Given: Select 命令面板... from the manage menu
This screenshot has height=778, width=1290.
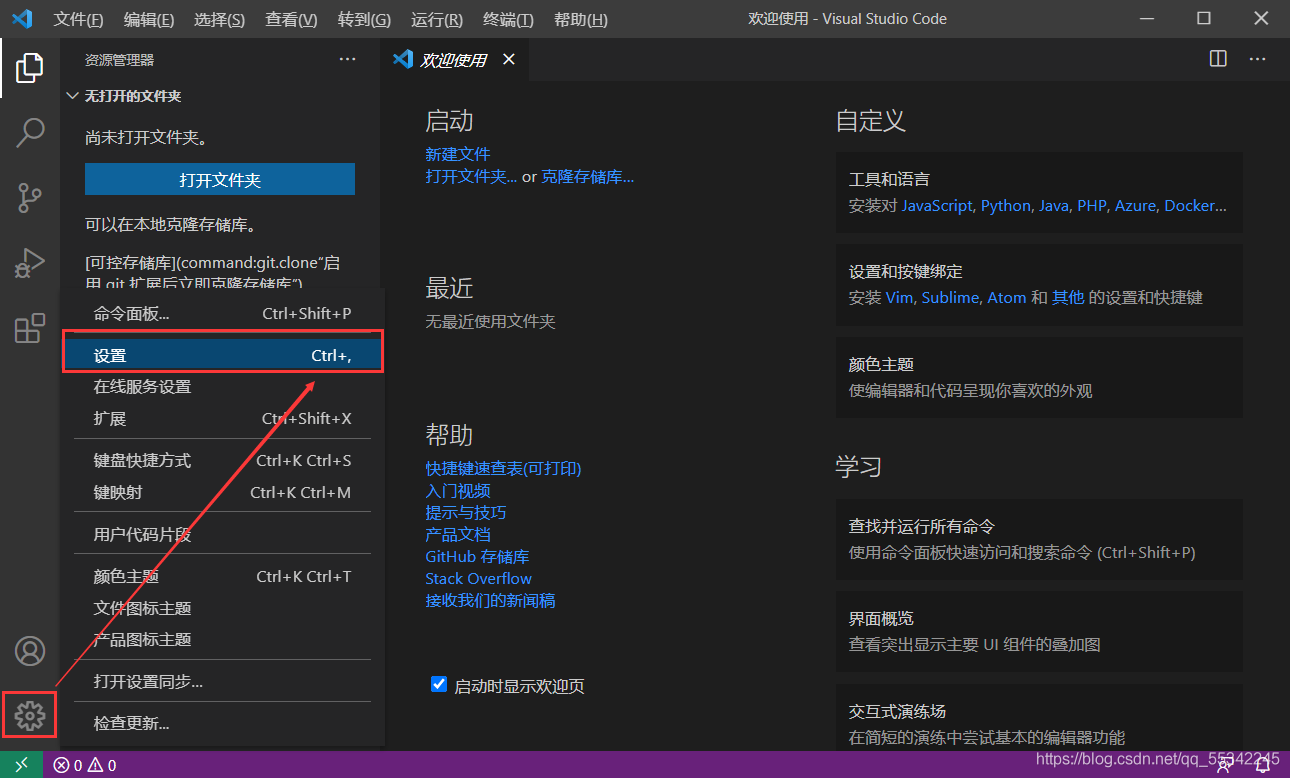Looking at the screenshot, I should click(x=222, y=314).
